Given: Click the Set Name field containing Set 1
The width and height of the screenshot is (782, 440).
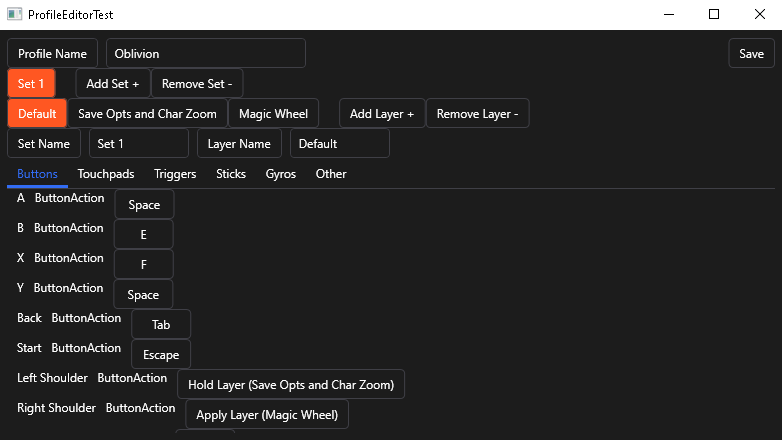Looking at the screenshot, I should point(138,144).
